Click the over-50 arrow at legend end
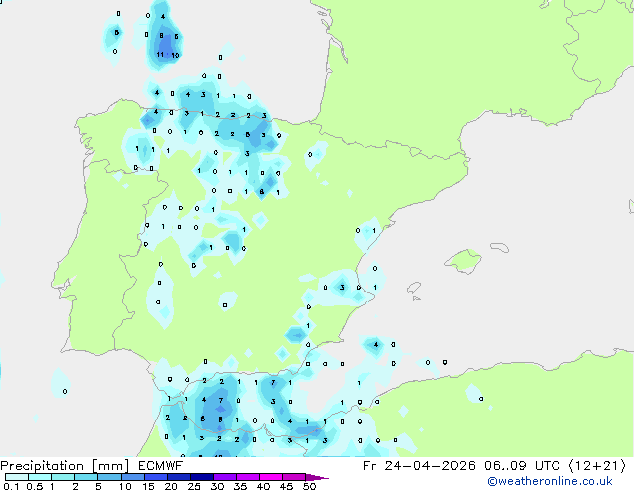 tap(317, 477)
